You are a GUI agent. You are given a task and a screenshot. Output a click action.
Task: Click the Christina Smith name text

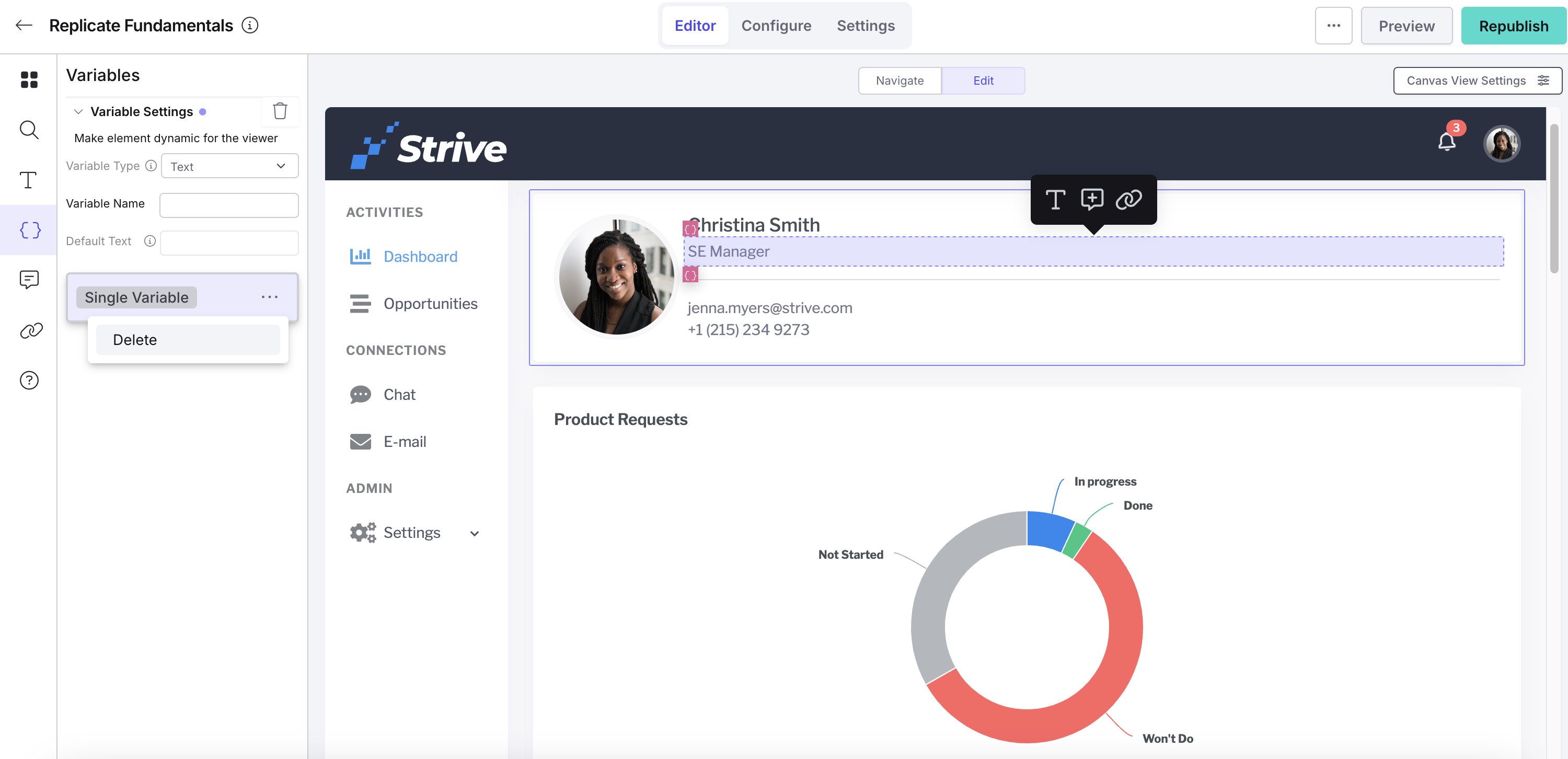tap(754, 225)
